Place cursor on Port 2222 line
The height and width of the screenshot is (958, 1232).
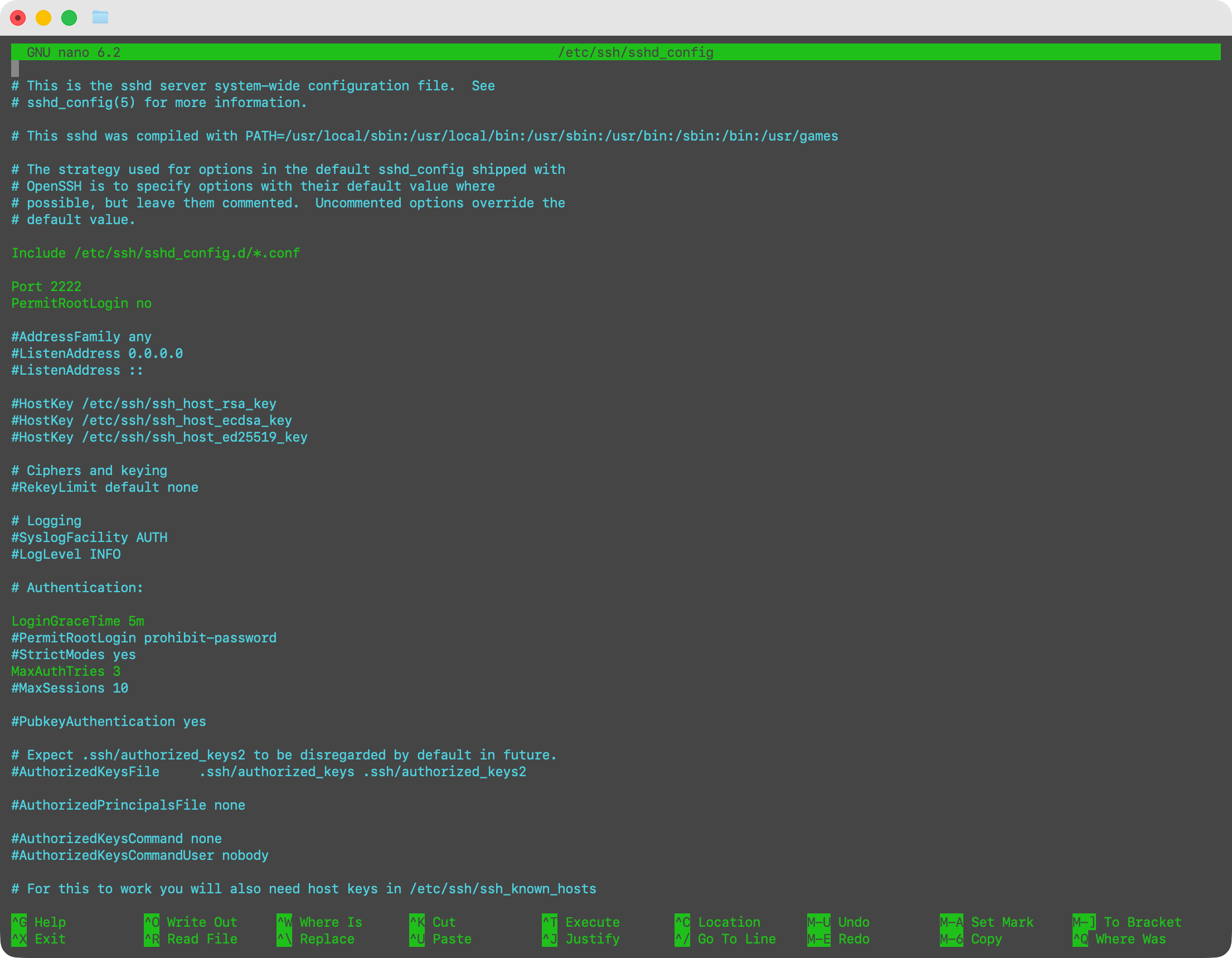46,287
